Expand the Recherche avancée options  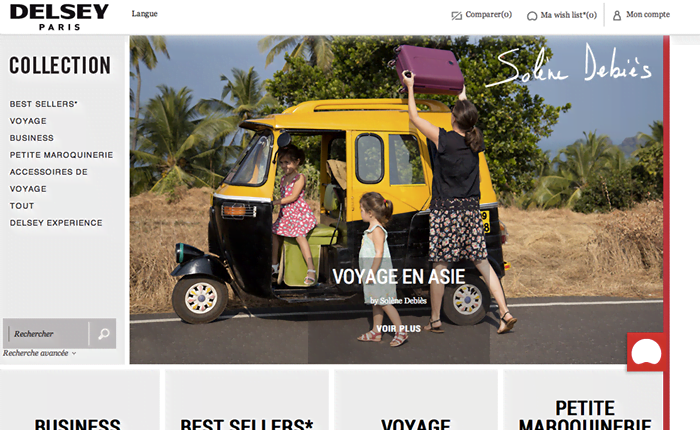click(39, 353)
